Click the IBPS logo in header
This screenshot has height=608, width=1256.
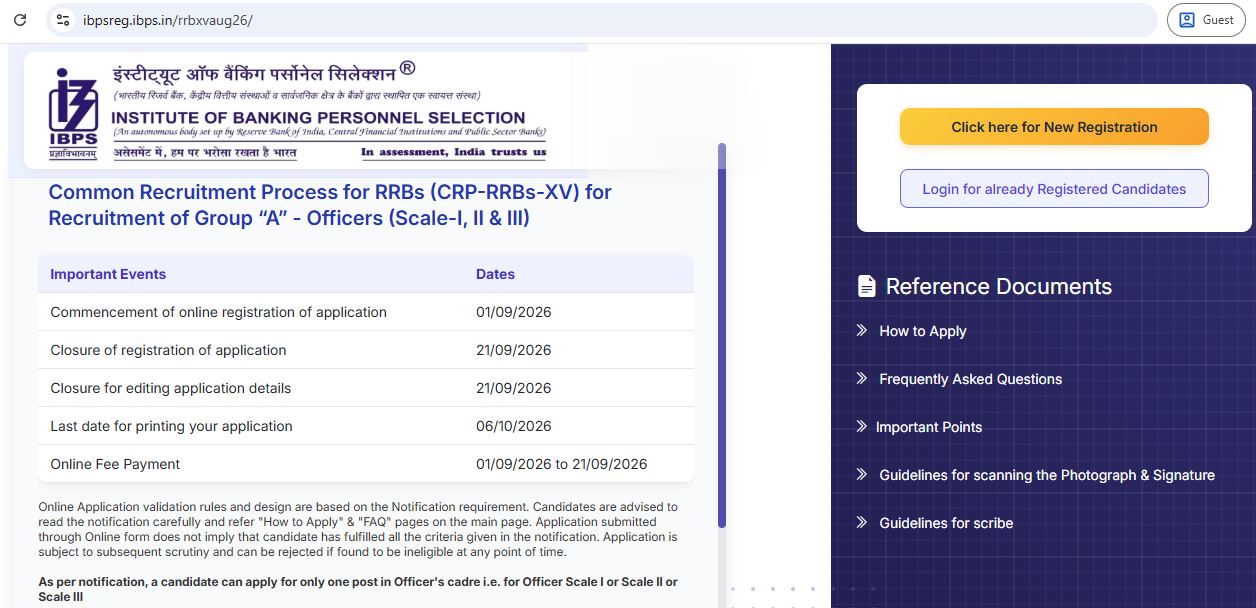(73, 113)
